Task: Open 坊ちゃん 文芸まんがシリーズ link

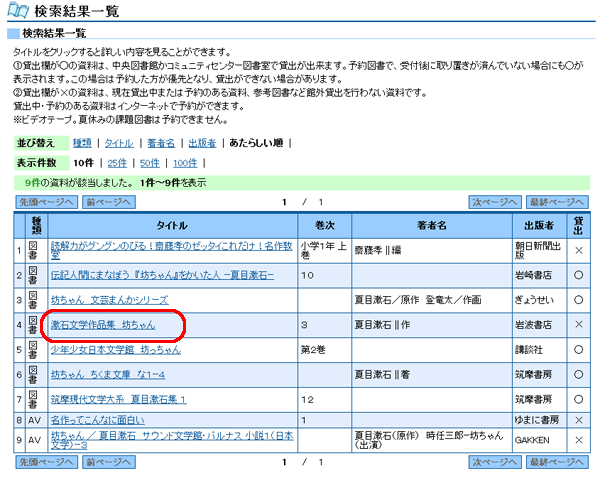Action: (109, 300)
